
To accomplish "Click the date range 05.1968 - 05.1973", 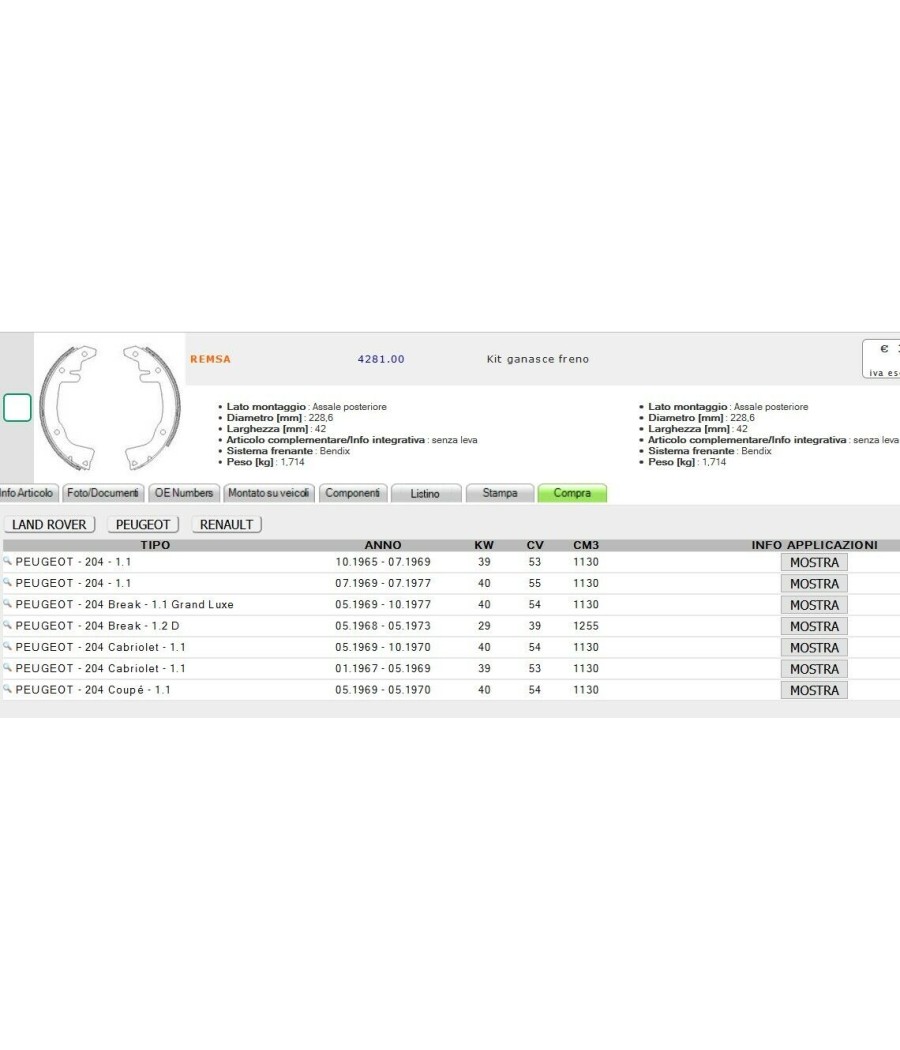I will point(383,626).
